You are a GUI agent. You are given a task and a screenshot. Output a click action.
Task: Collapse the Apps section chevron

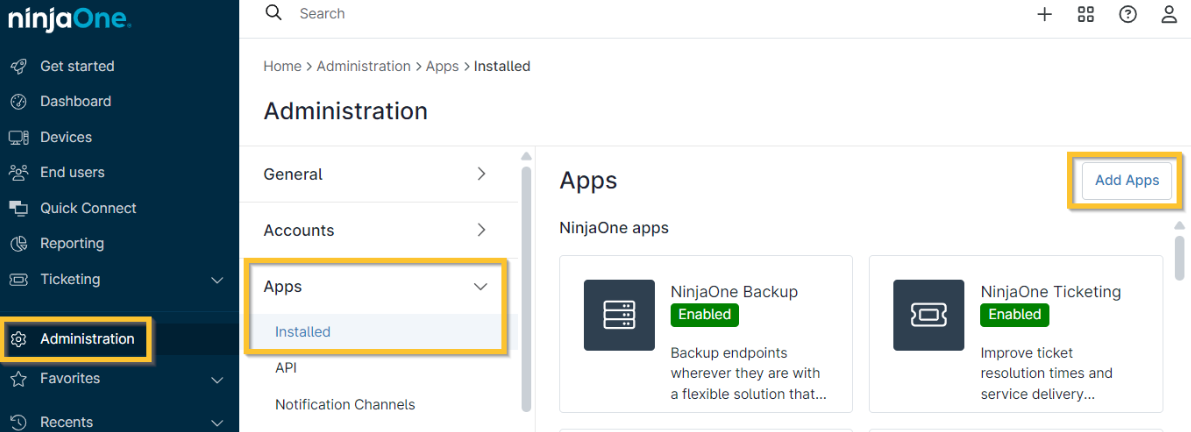[x=481, y=286]
